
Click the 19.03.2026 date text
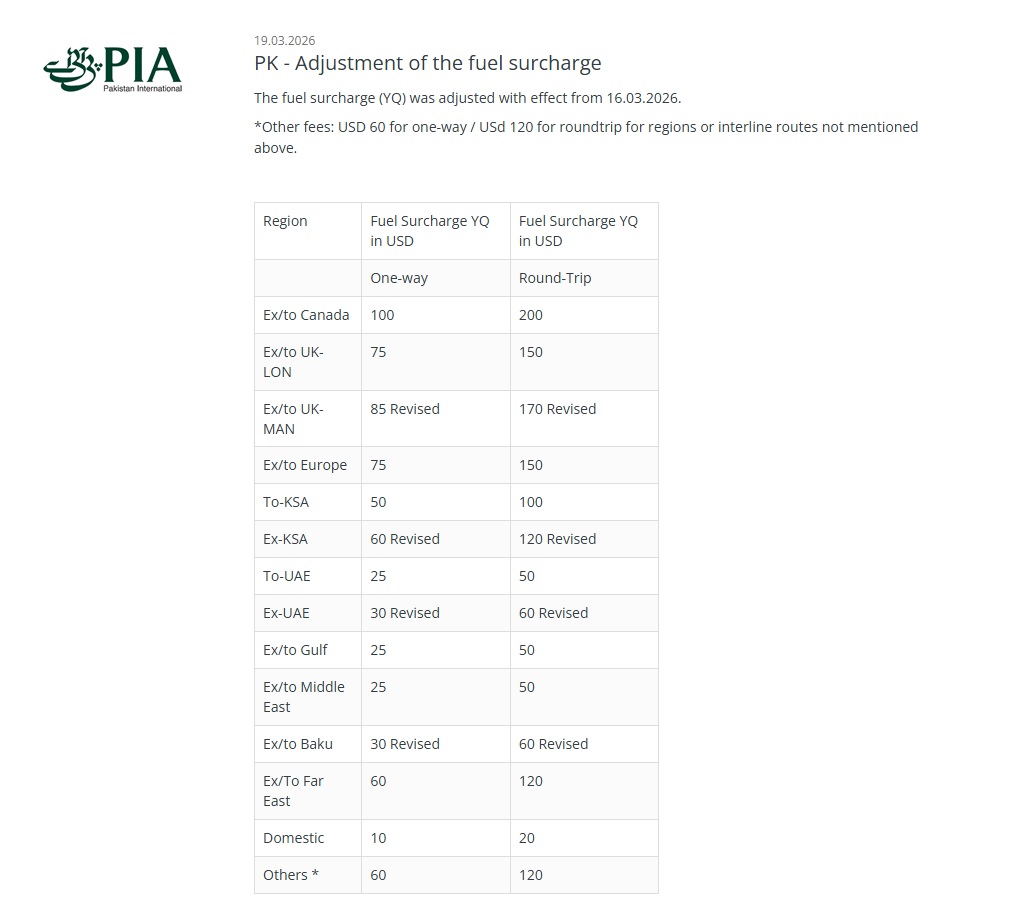coord(284,41)
